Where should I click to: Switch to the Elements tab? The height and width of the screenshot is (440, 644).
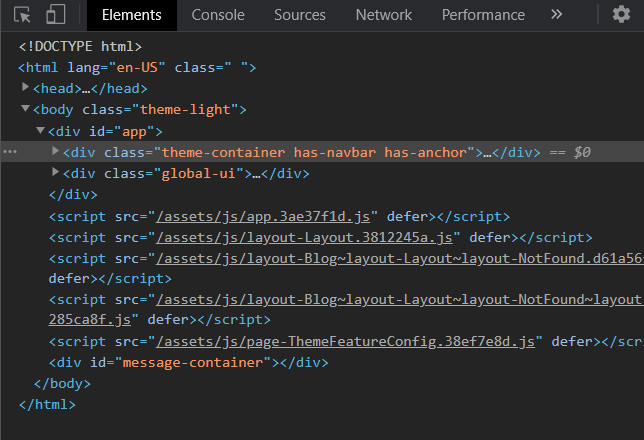pyautogui.click(x=132, y=15)
